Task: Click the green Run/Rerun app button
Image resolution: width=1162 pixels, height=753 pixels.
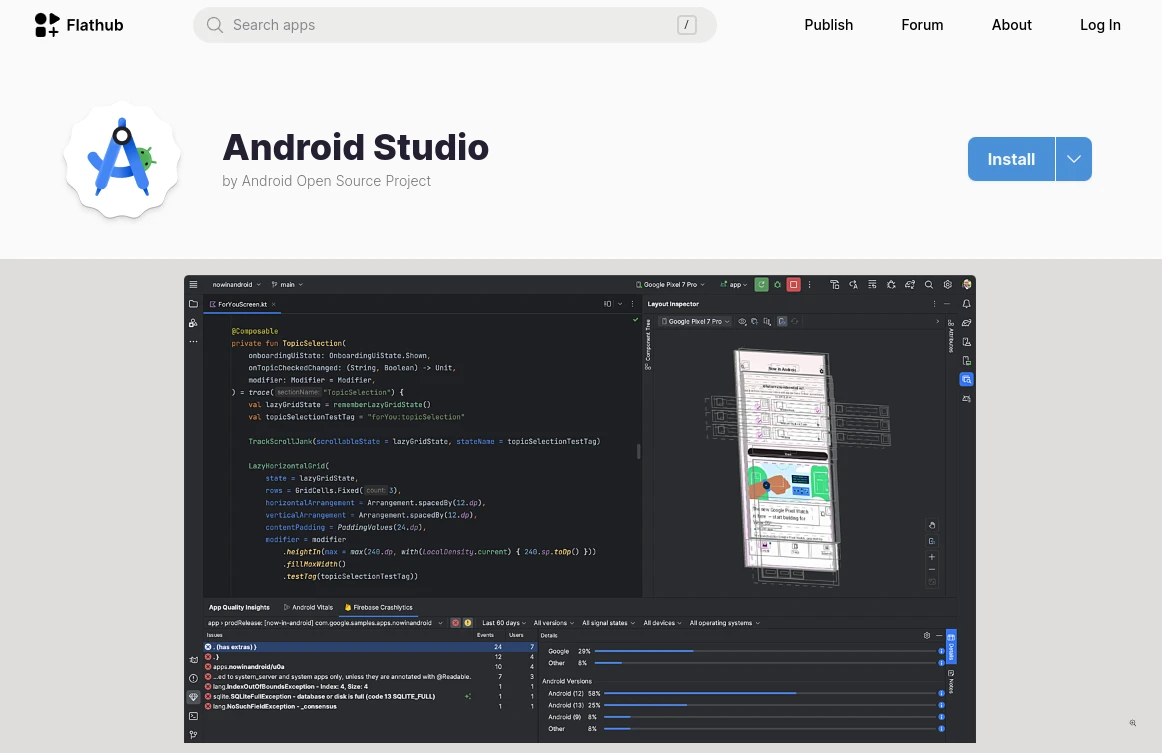Action: click(x=761, y=285)
